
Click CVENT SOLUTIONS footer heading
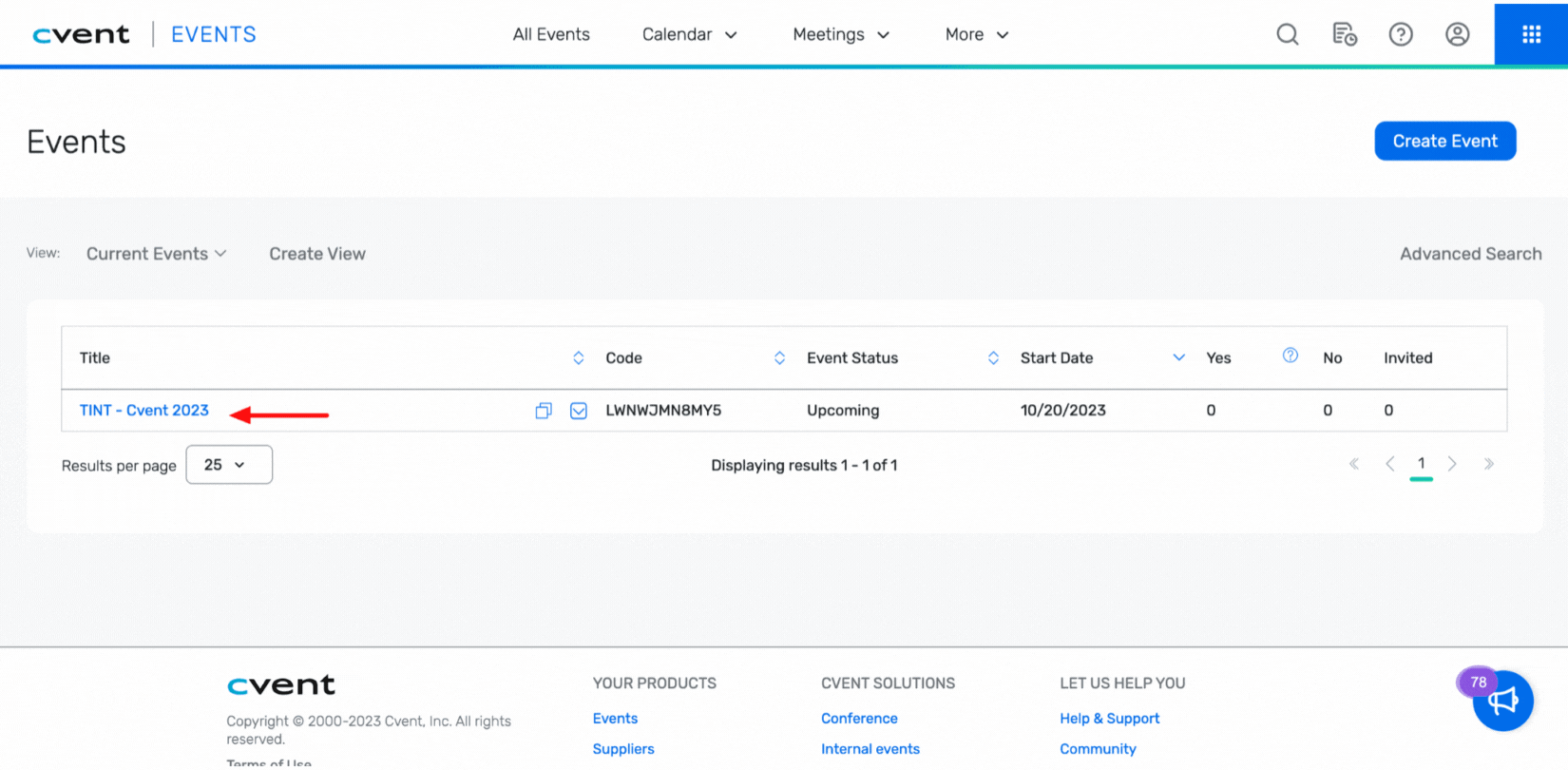pos(888,683)
